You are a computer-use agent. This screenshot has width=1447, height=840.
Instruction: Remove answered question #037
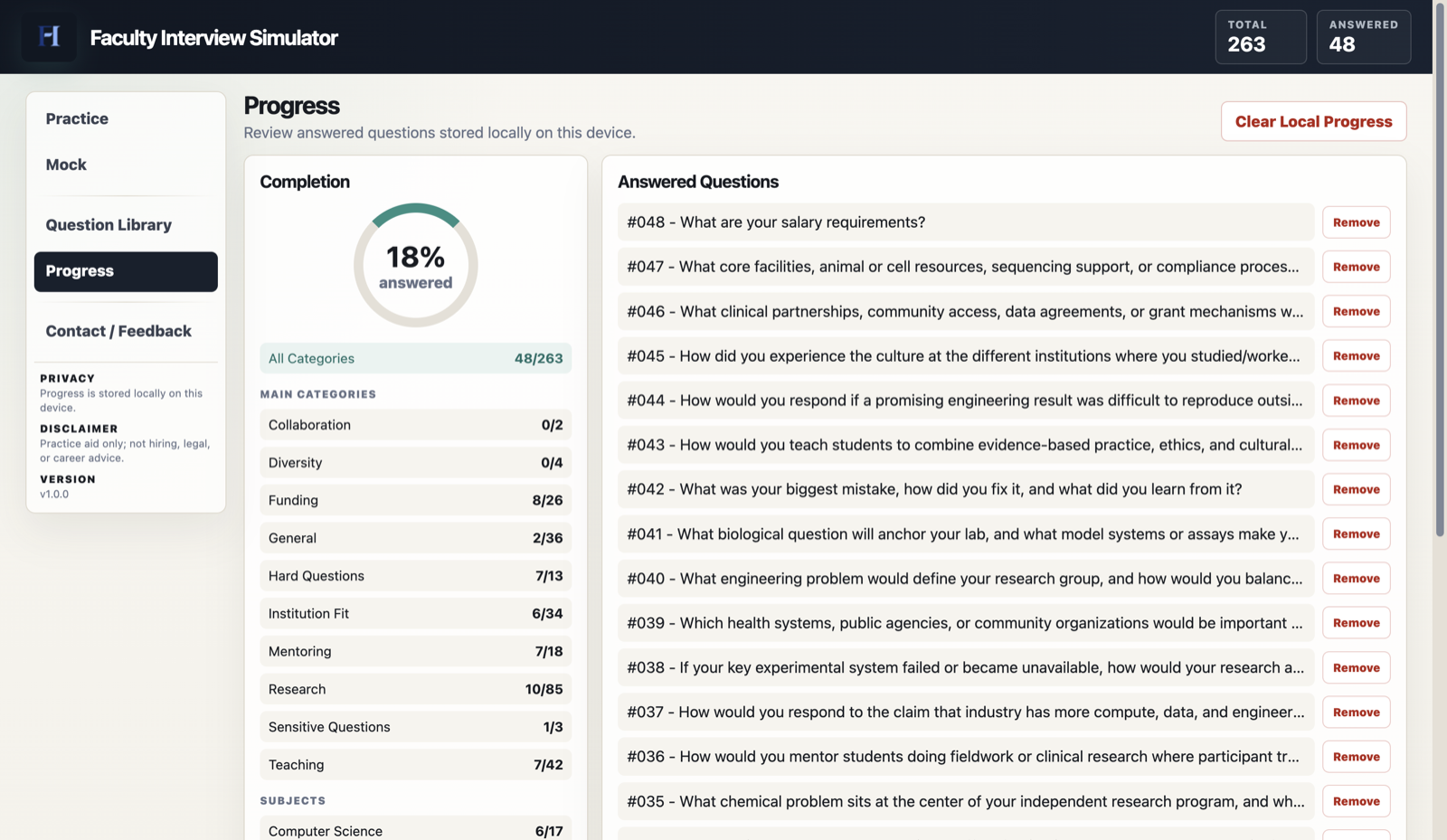pyautogui.click(x=1356, y=712)
